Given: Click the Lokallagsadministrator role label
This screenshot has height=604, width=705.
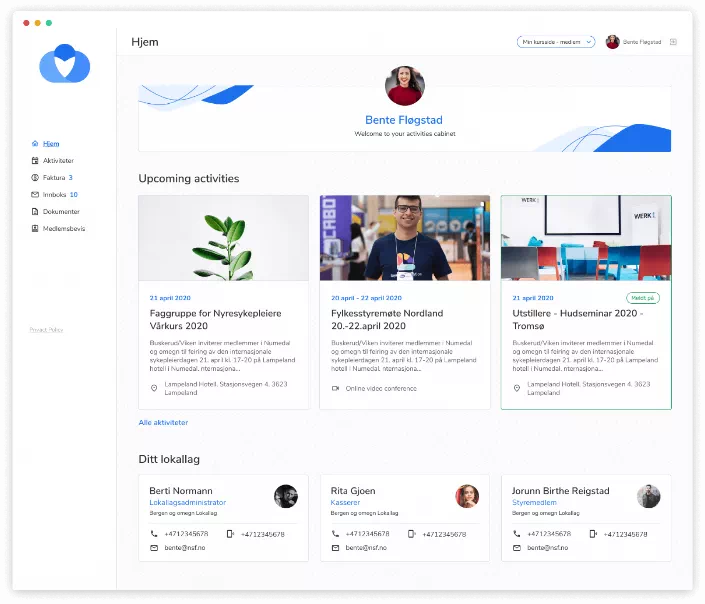Looking at the screenshot, I should click(x=187, y=502).
